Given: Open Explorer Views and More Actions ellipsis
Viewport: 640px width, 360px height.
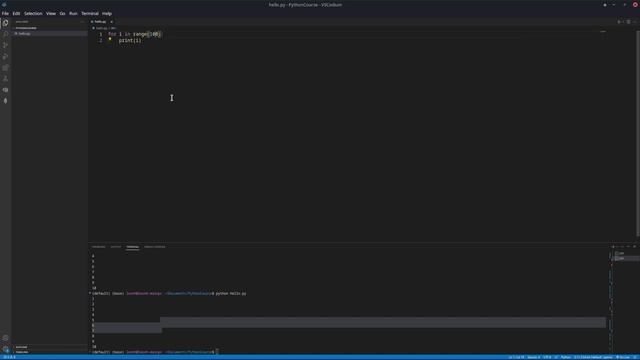Looking at the screenshot, I should (x=82, y=22).
